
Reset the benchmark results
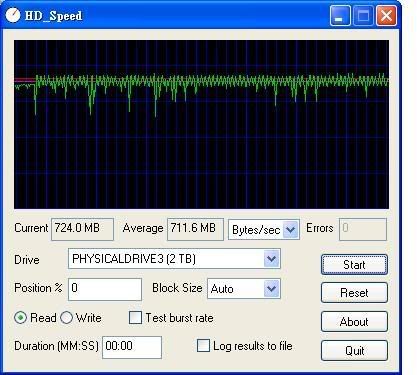354,293
